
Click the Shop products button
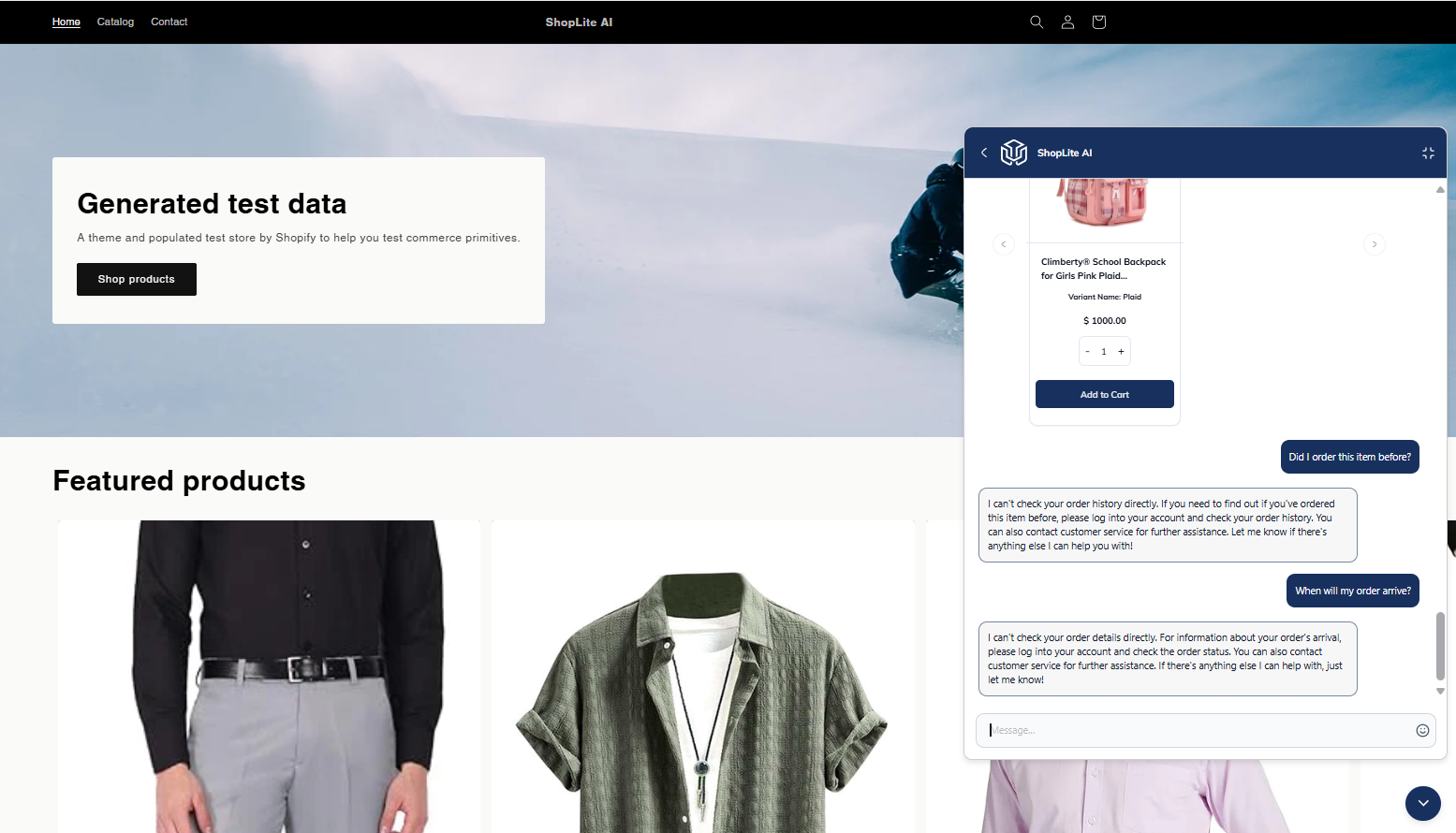click(x=137, y=279)
